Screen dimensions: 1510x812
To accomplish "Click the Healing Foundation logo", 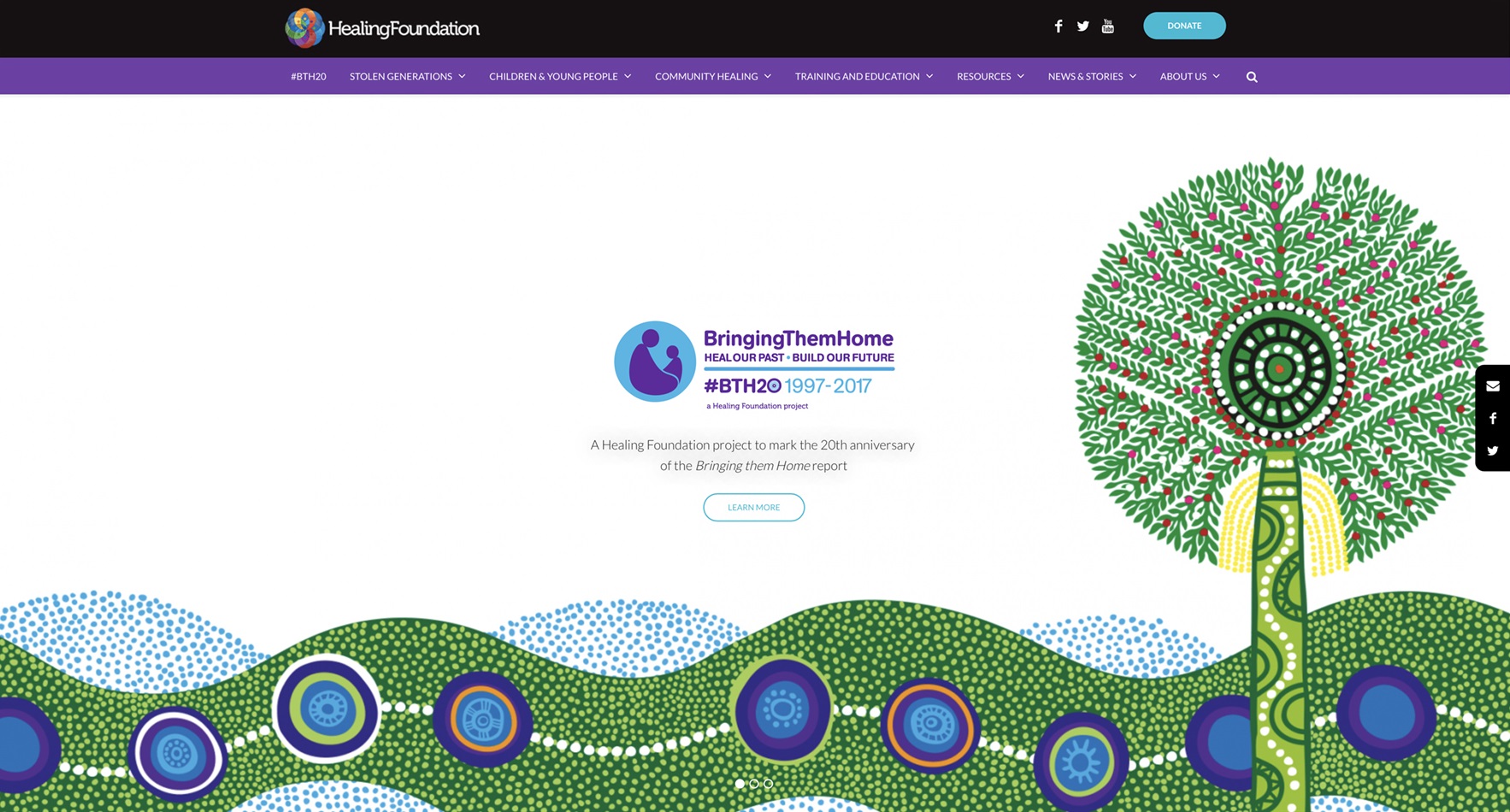I will tap(382, 28).
